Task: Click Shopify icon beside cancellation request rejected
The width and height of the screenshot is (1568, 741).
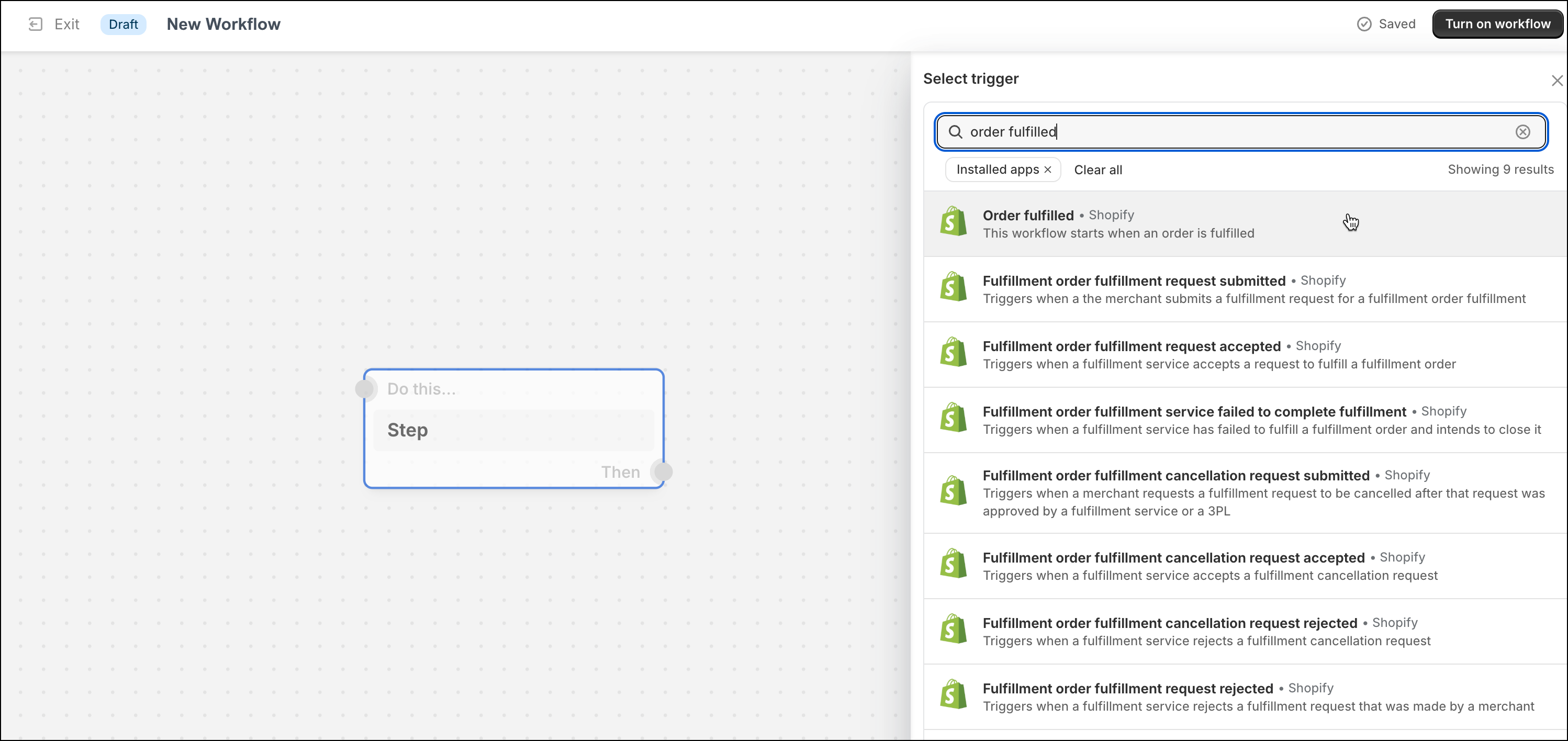Action: pyautogui.click(x=953, y=629)
